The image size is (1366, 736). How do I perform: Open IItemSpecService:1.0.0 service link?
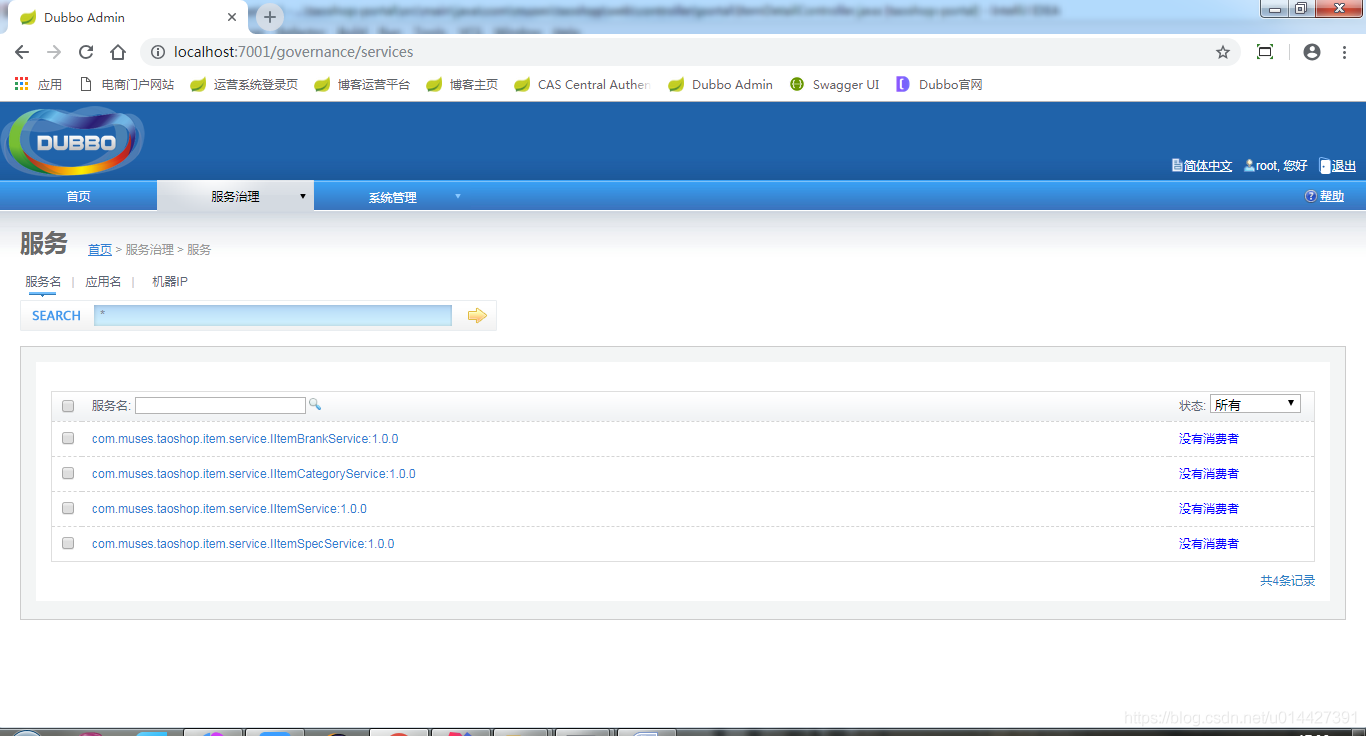pos(243,544)
